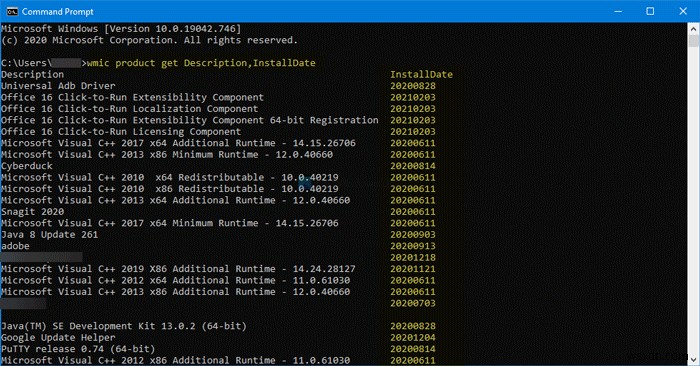This screenshot has height=366, width=700.
Task: Click the 'InstallDate' column header
Action: 421,75
